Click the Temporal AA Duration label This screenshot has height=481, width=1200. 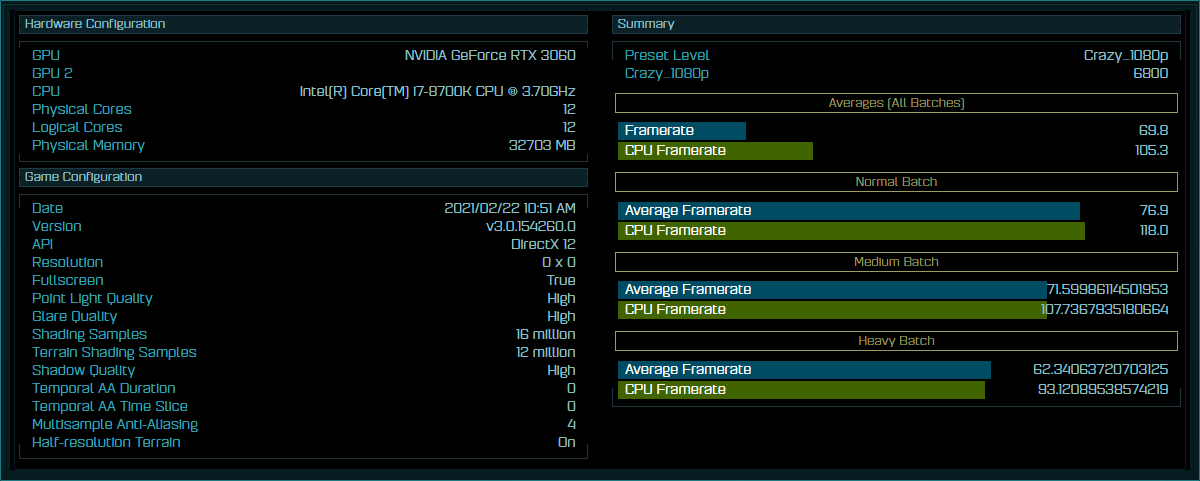click(104, 388)
